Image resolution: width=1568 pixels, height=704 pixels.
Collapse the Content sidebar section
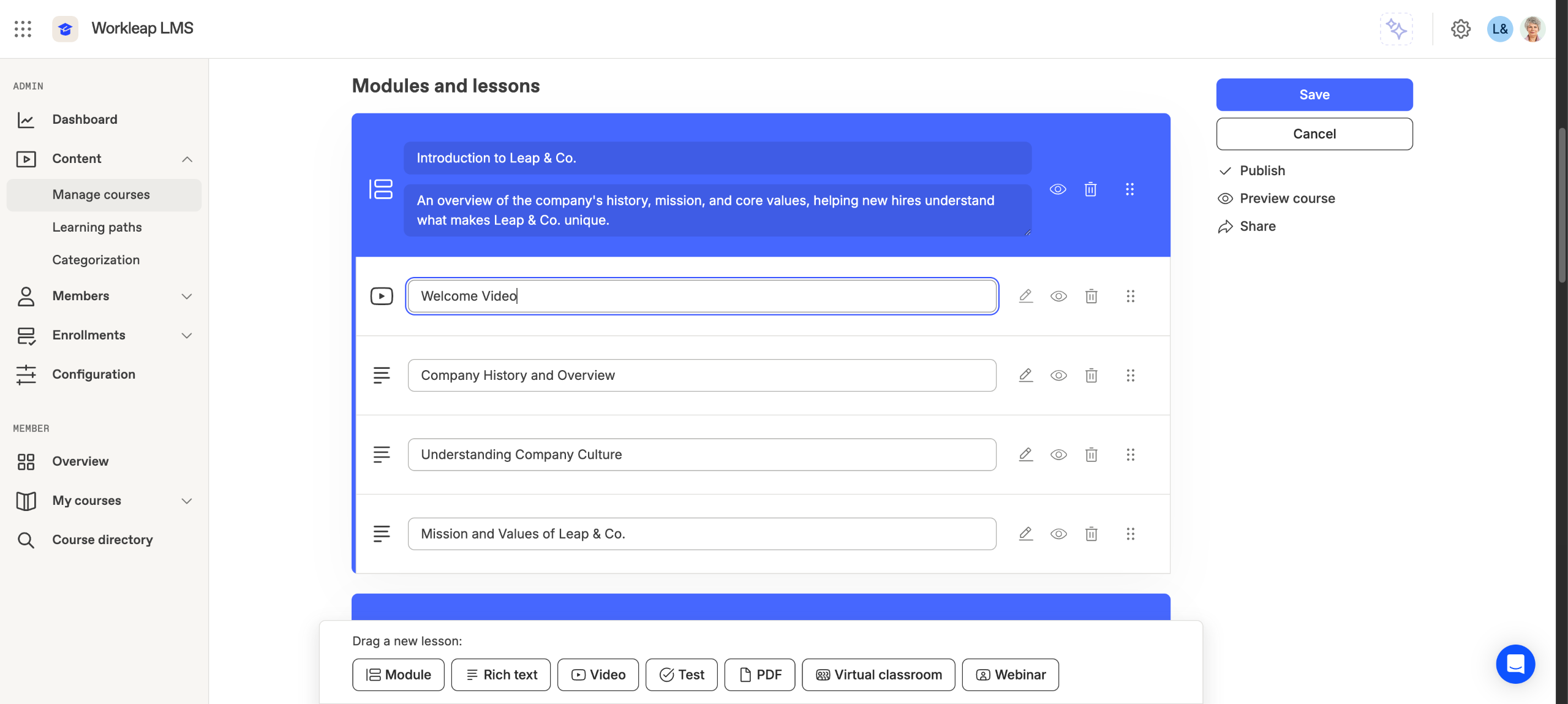(187, 159)
